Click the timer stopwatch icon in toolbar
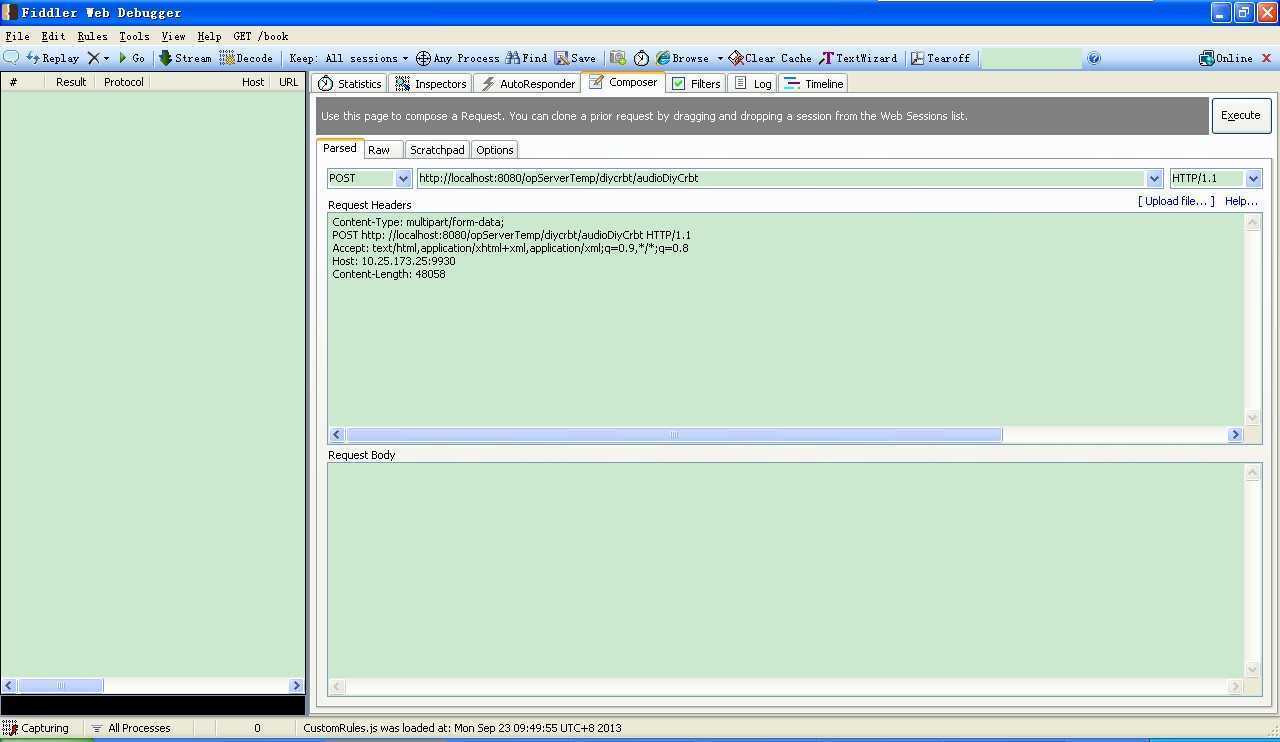 (641, 58)
